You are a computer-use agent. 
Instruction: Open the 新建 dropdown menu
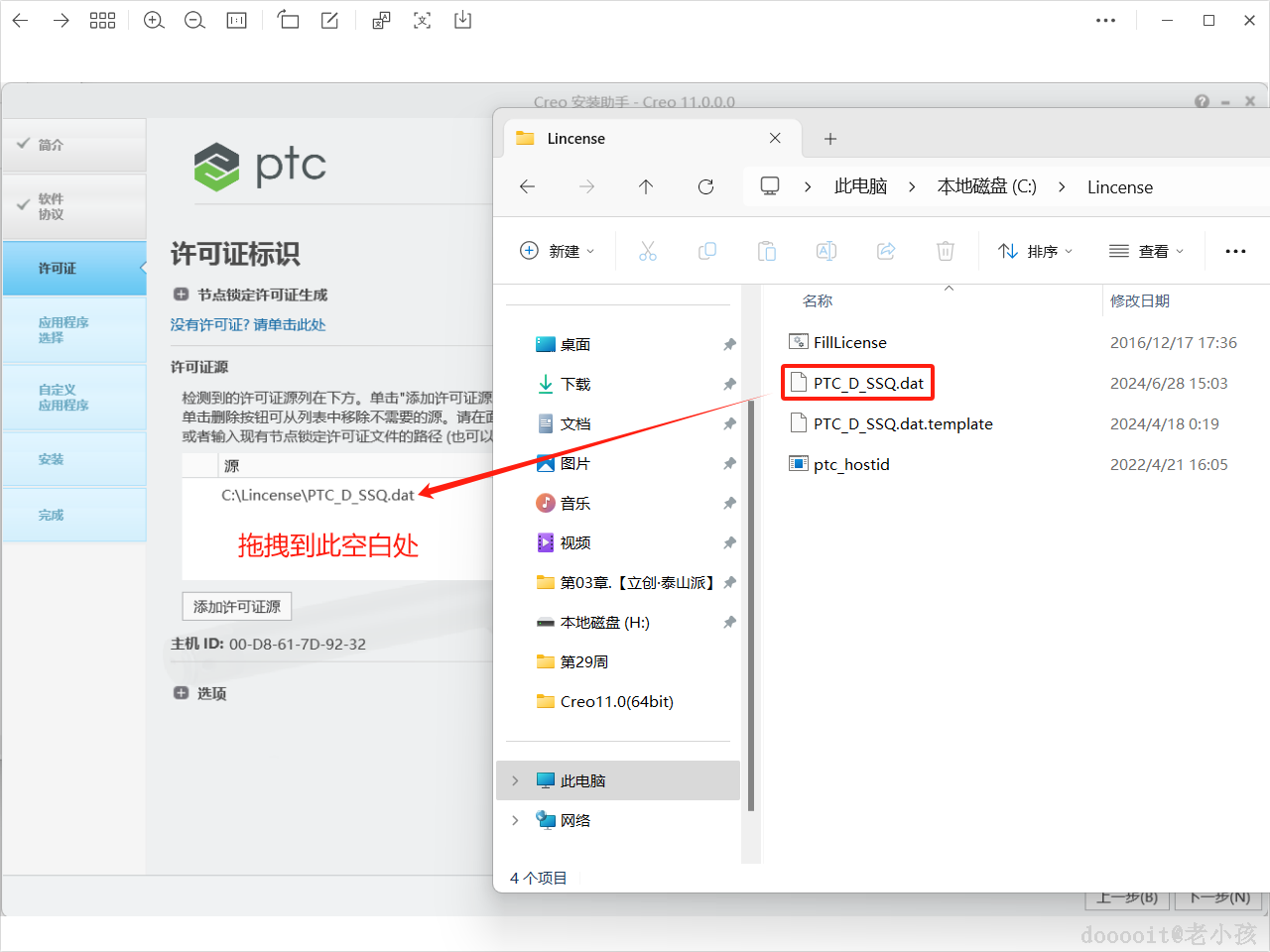click(x=558, y=251)
